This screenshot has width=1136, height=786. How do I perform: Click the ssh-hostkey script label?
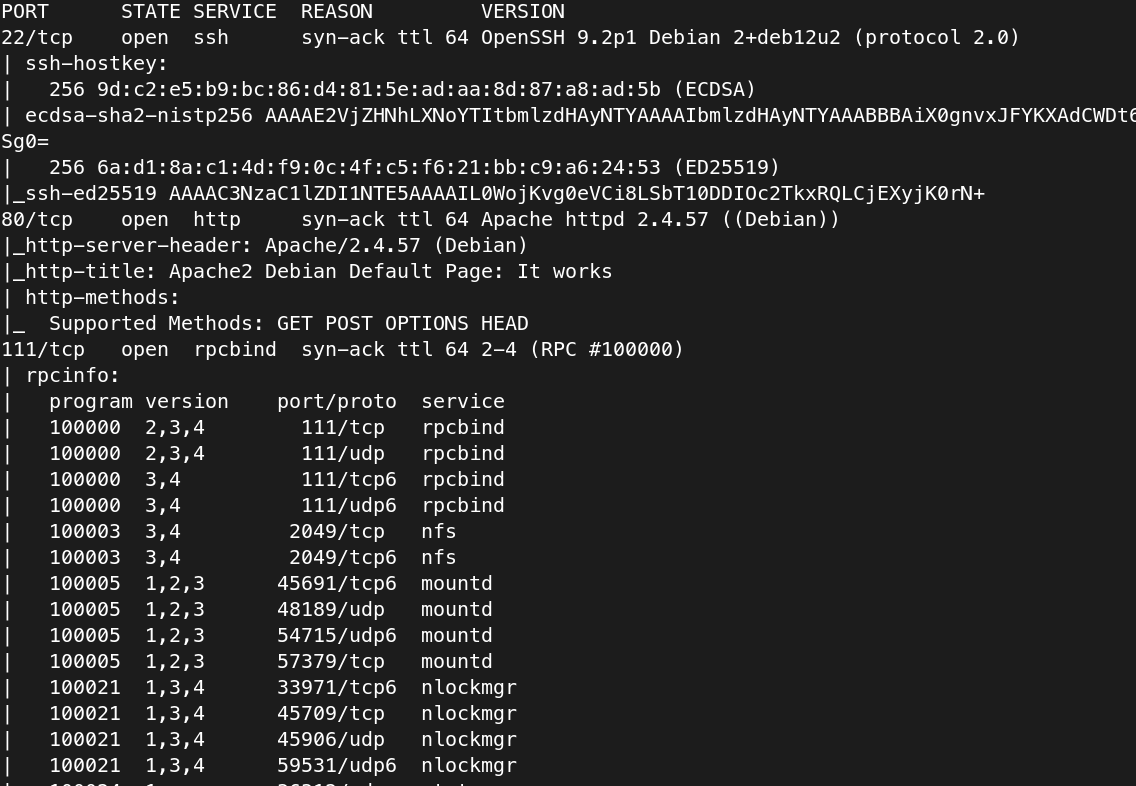click(x=96, y=64)
